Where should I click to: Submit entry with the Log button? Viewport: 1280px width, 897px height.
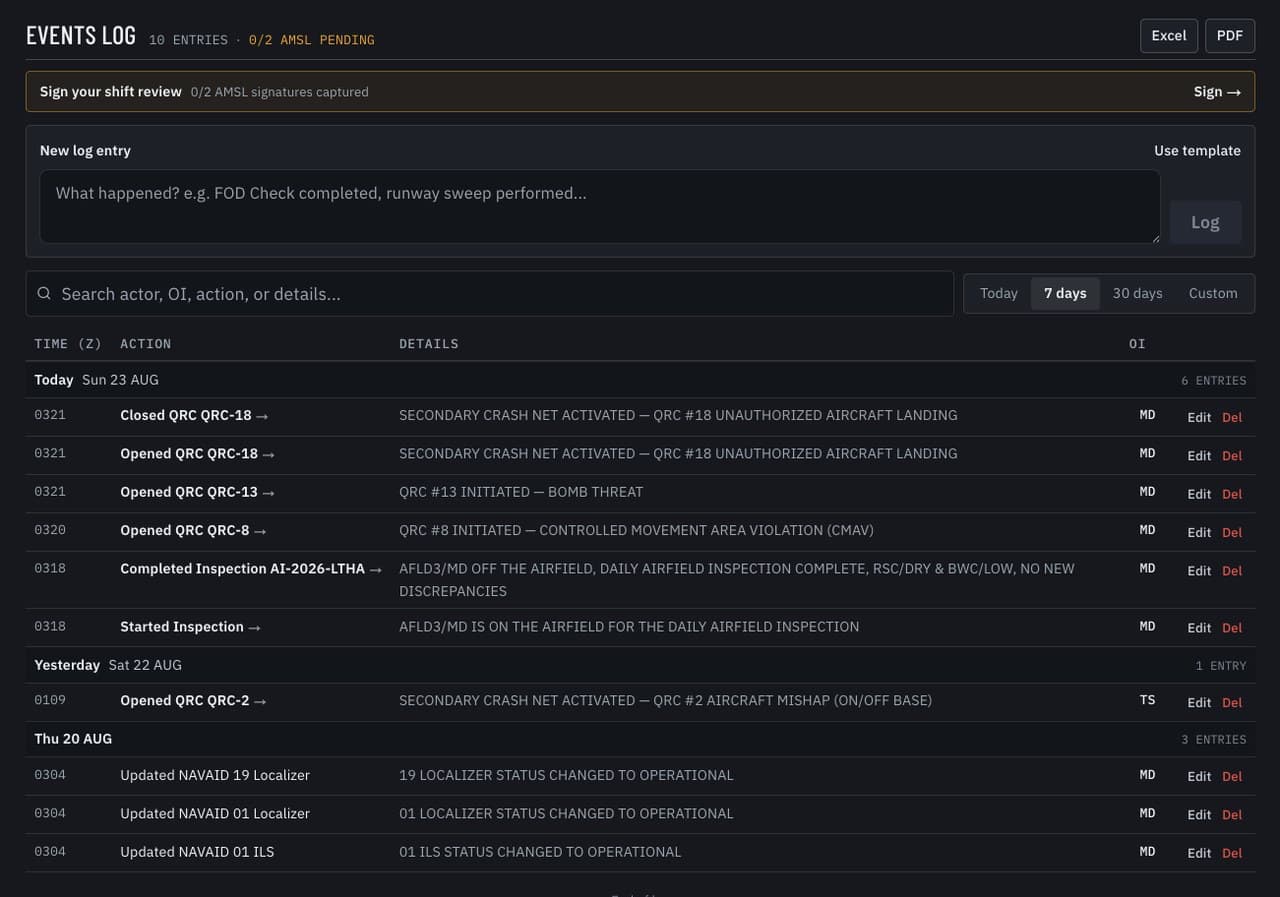(x=1205, y=222)
